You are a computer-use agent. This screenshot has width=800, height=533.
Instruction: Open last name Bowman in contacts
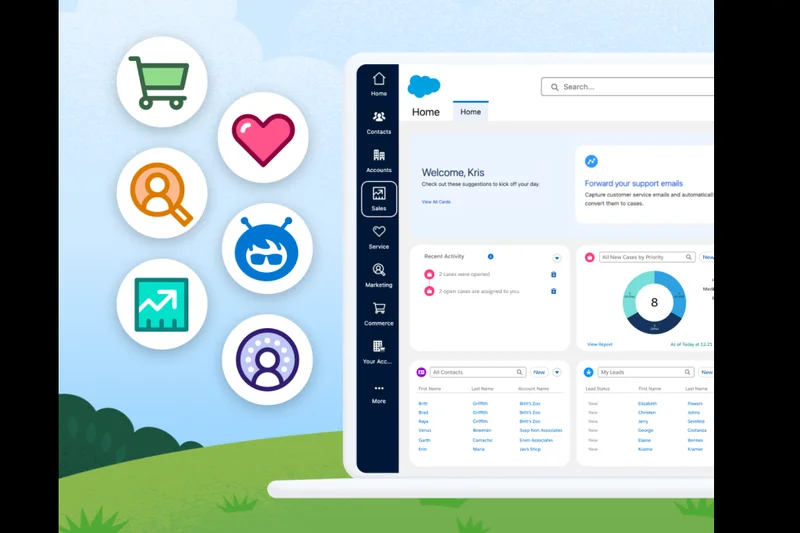coord(482,430)
